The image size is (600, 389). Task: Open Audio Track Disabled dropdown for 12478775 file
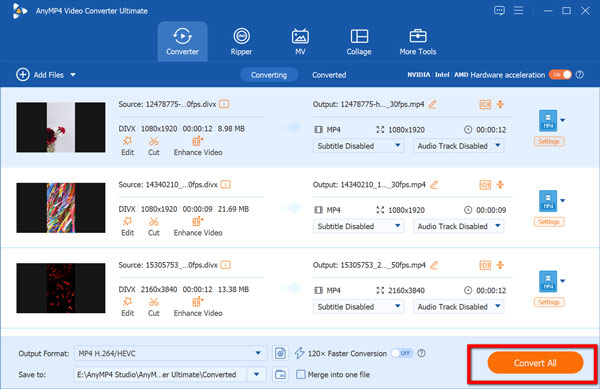pyautogui.click(x=458, y=146)
